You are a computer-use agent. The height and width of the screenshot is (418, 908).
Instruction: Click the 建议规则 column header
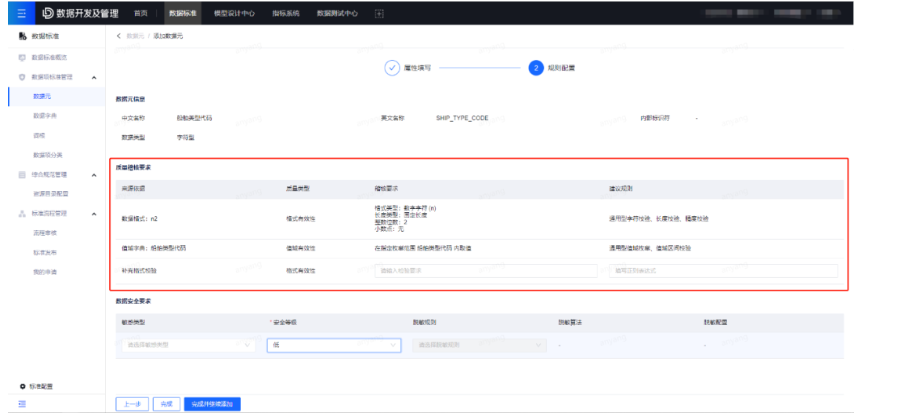click(621, 189)
